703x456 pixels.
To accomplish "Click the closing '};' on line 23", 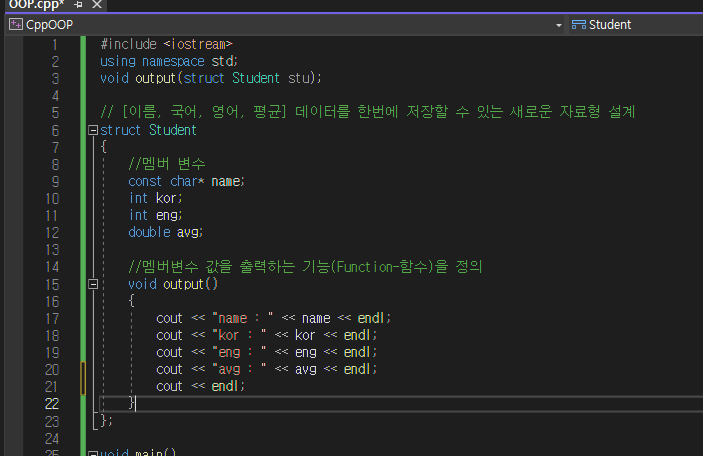I will pyautogui.click(x=106, y=421).
